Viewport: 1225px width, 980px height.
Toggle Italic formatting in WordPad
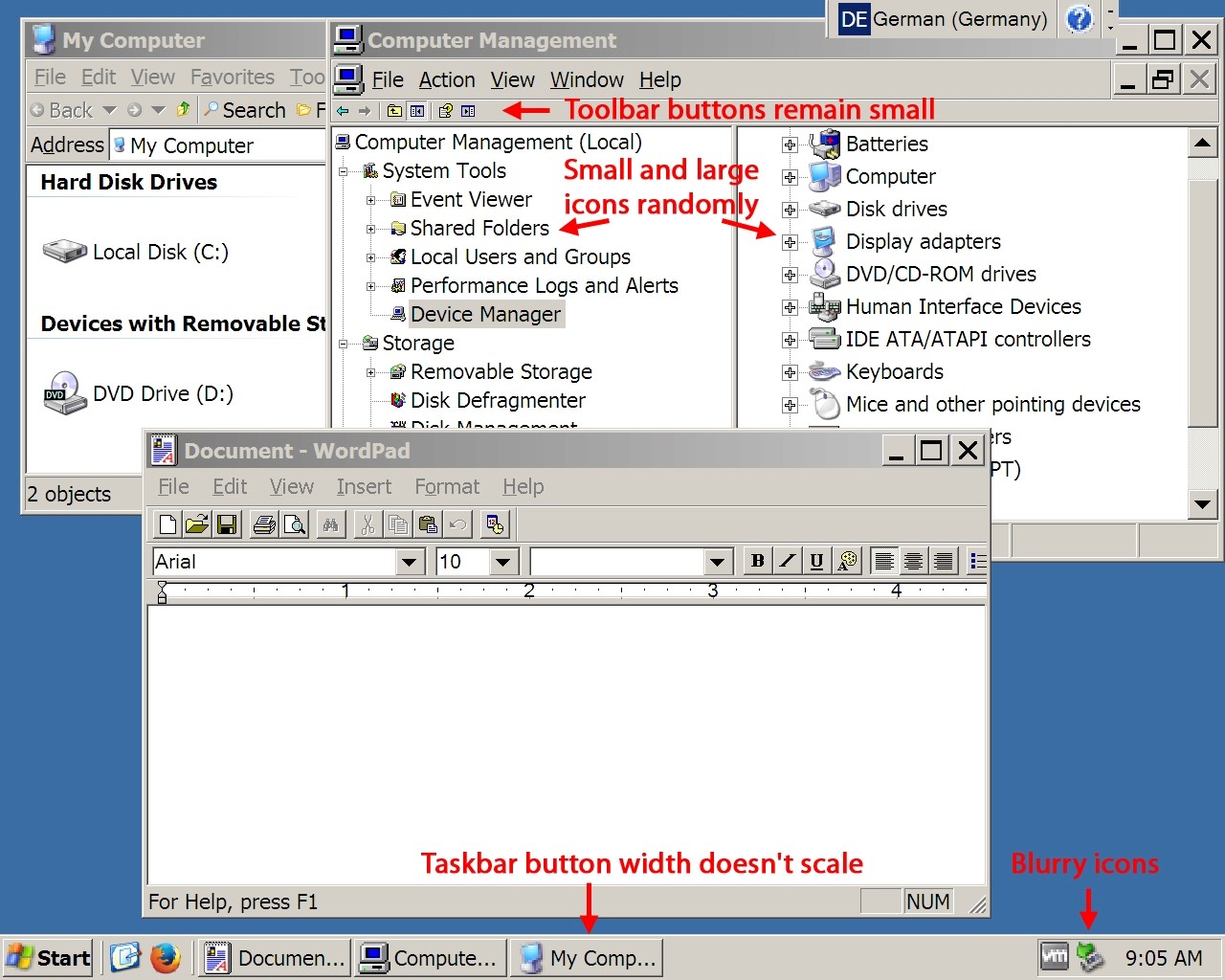(x=788, y=561)
